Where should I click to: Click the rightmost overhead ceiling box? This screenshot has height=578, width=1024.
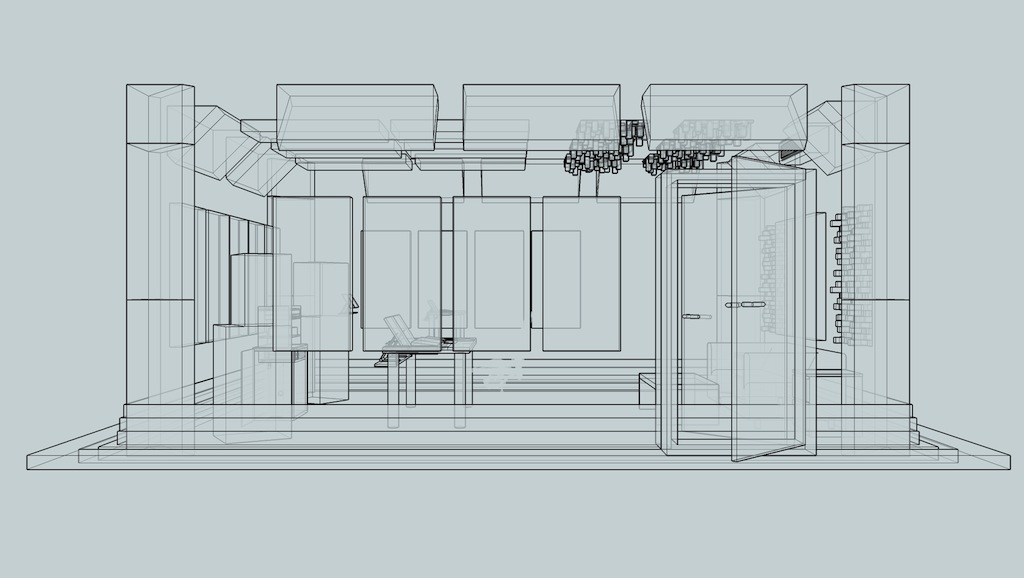pos(724,115)
